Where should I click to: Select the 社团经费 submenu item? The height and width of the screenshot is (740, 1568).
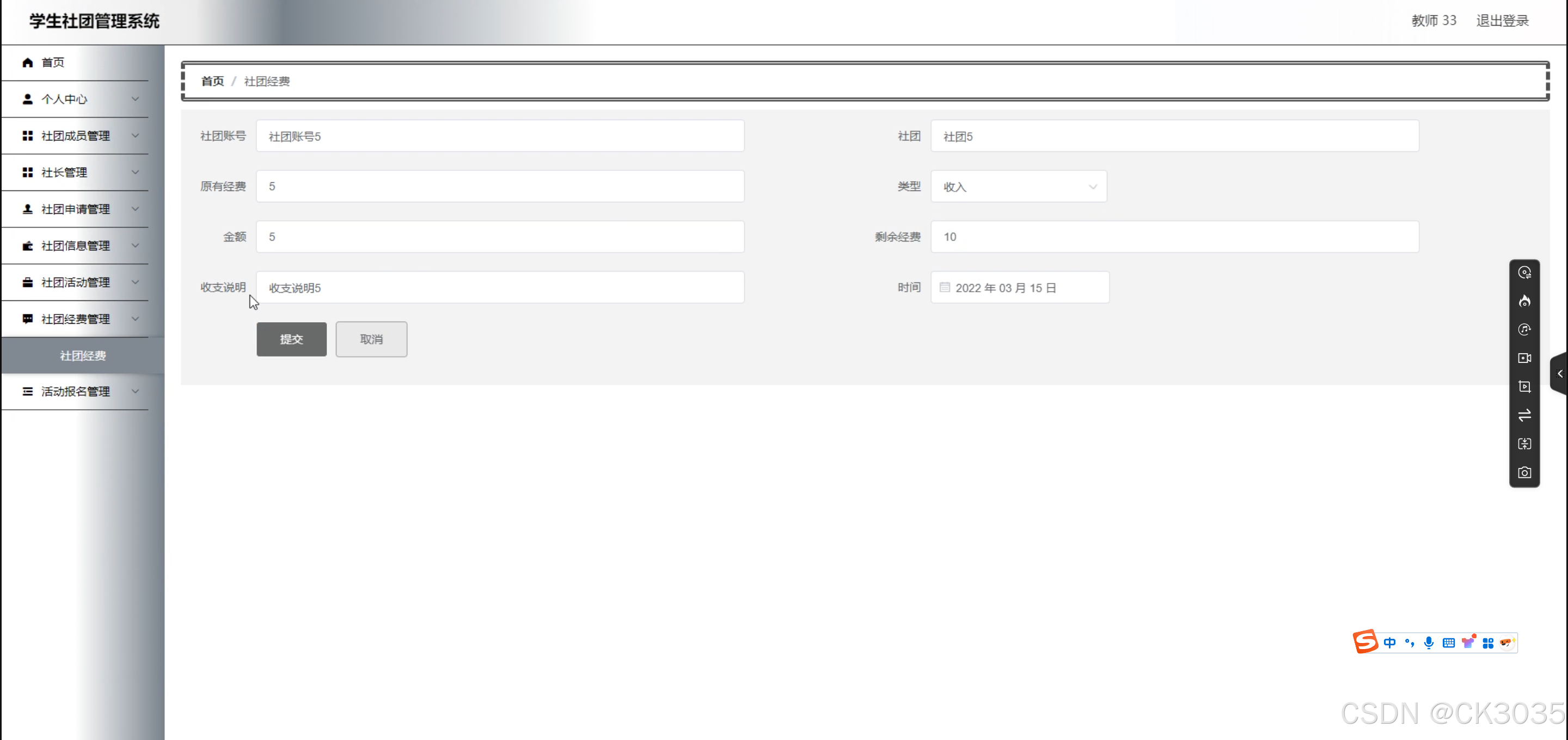(83, 355)
